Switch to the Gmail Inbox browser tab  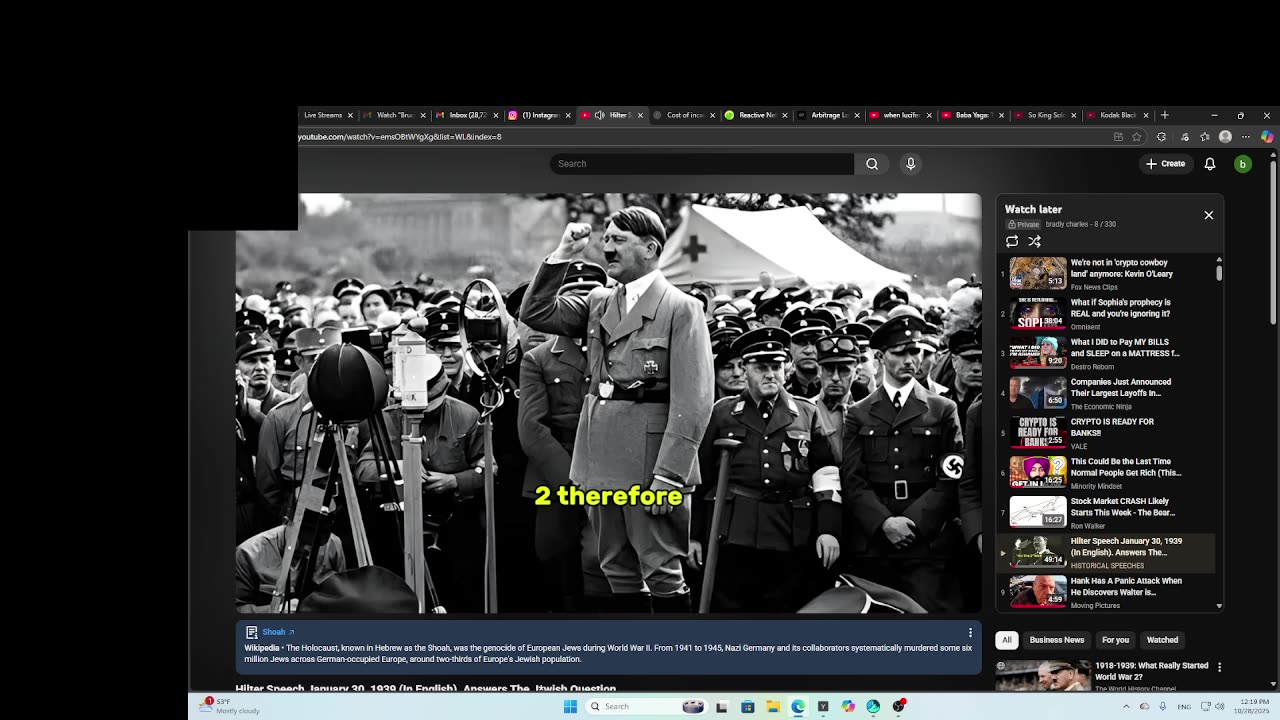[466, 115]
